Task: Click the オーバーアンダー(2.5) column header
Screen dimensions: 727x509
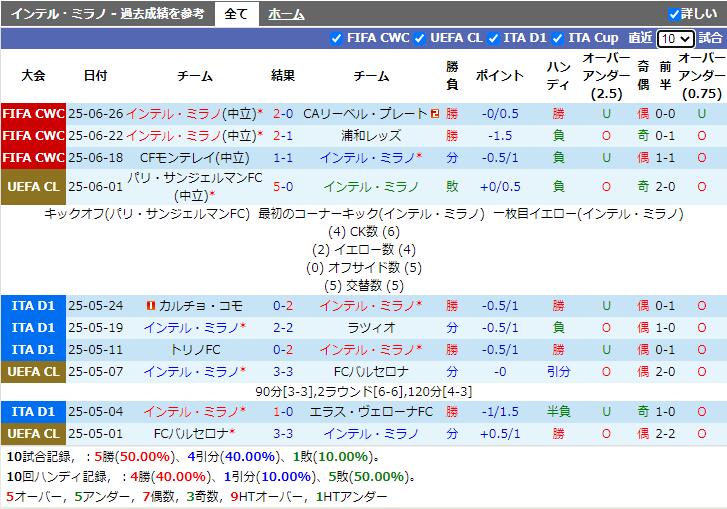Action: pyautogui.click(x=606, y=76)
